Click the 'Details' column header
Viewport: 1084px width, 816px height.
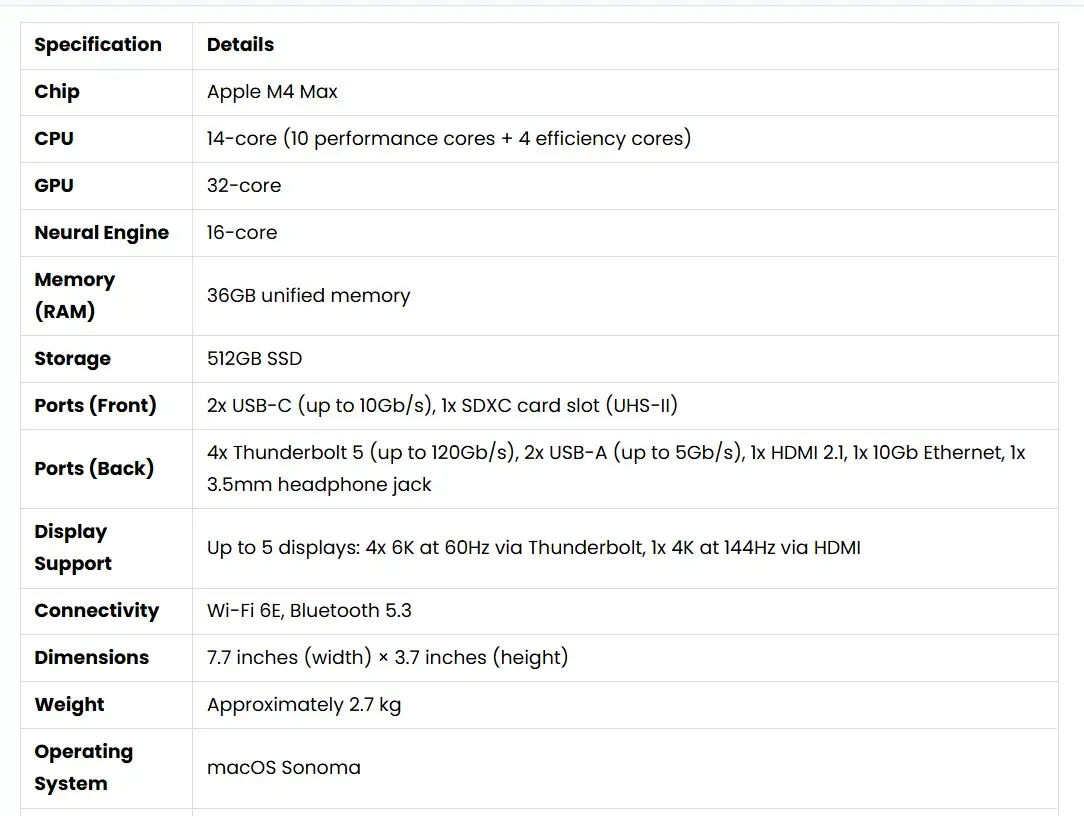pos(240,45)
